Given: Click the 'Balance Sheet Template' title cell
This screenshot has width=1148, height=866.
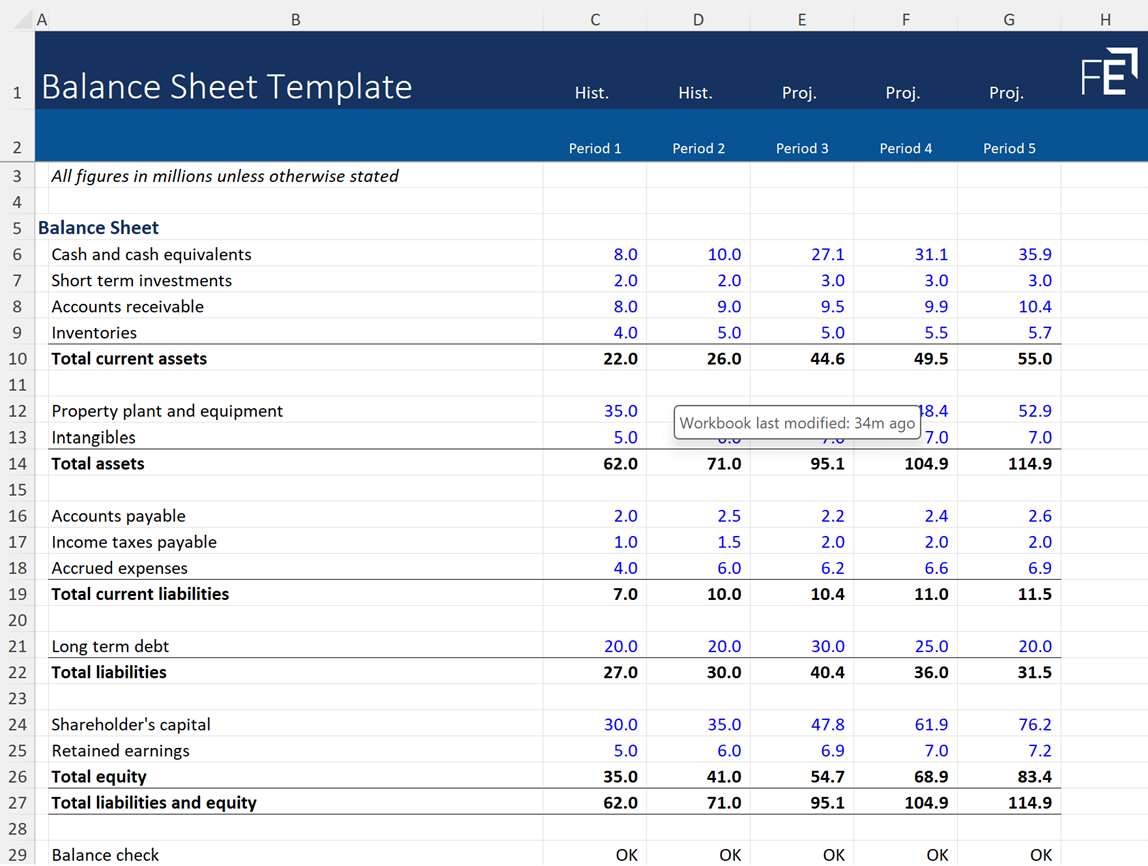Looking at the screenshot, I should pyautogui.click(x=226, y=87).
